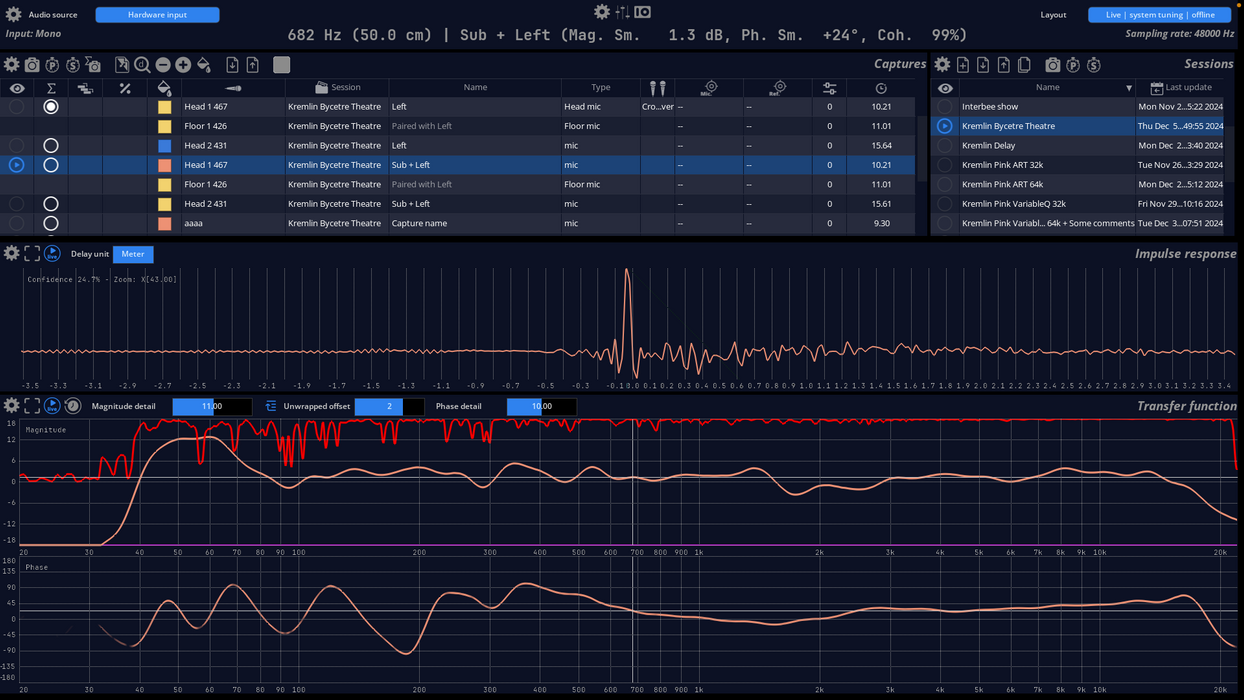Take a new capture with the camera icon
Screen dimensions: 1244x700
31,64
